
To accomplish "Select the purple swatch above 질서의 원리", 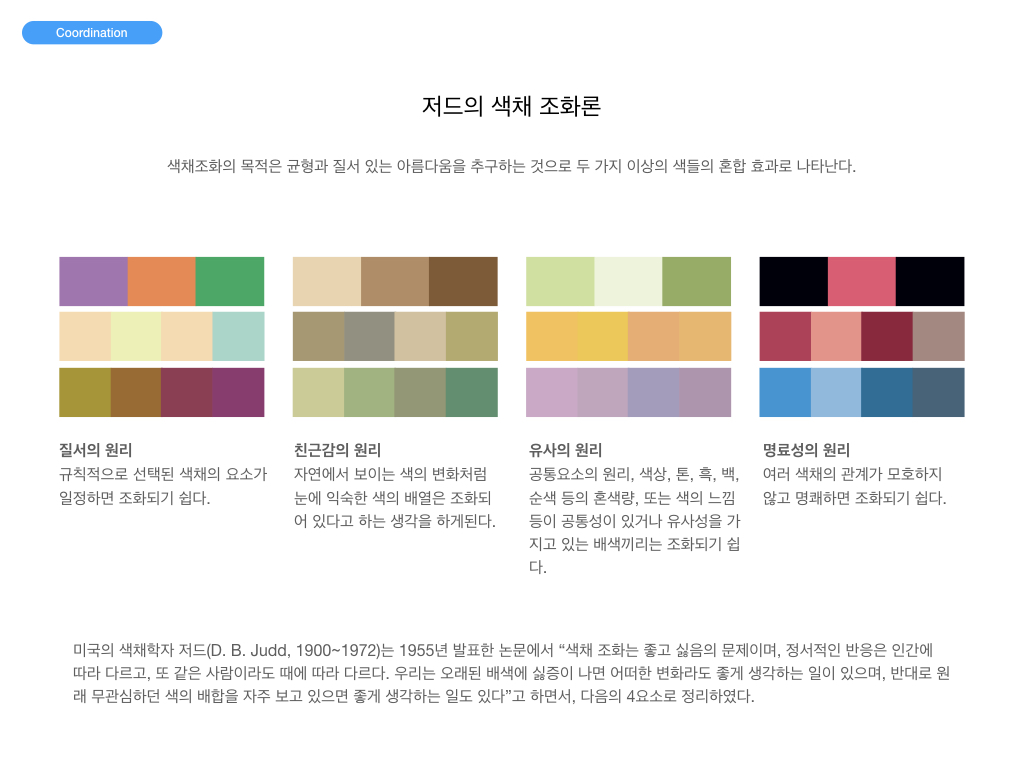I will pyautogui.click(x=93, y=281).
